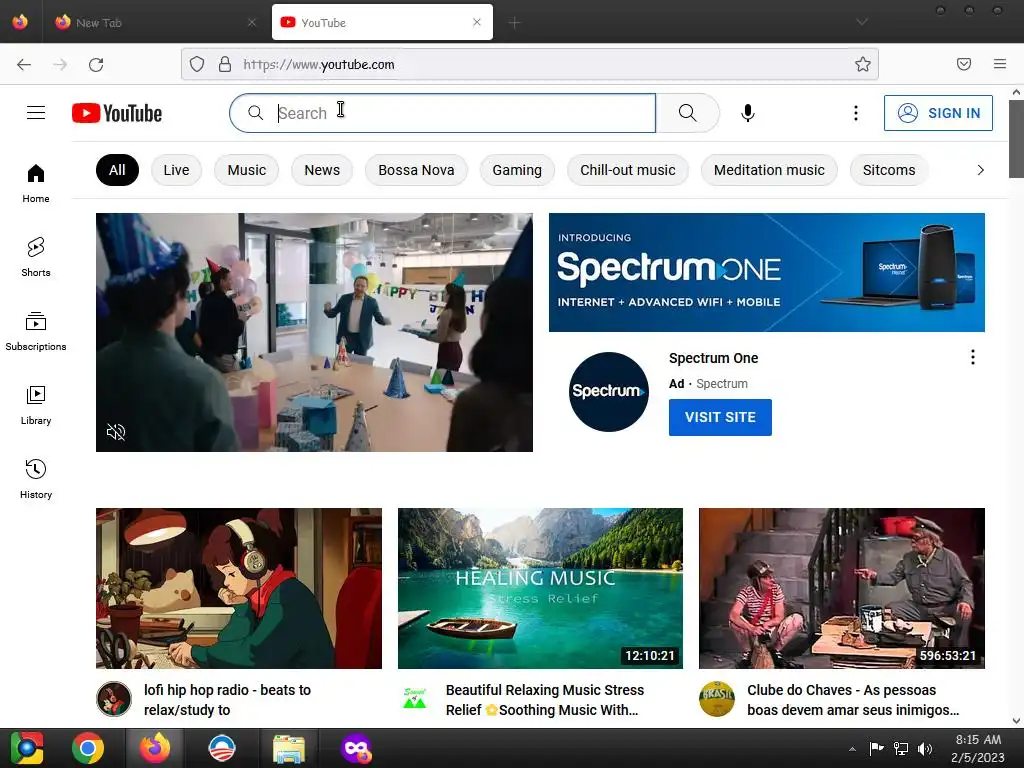Select the Music filter chip
This screenshot has width=1024, height=768.
point(247,170)
